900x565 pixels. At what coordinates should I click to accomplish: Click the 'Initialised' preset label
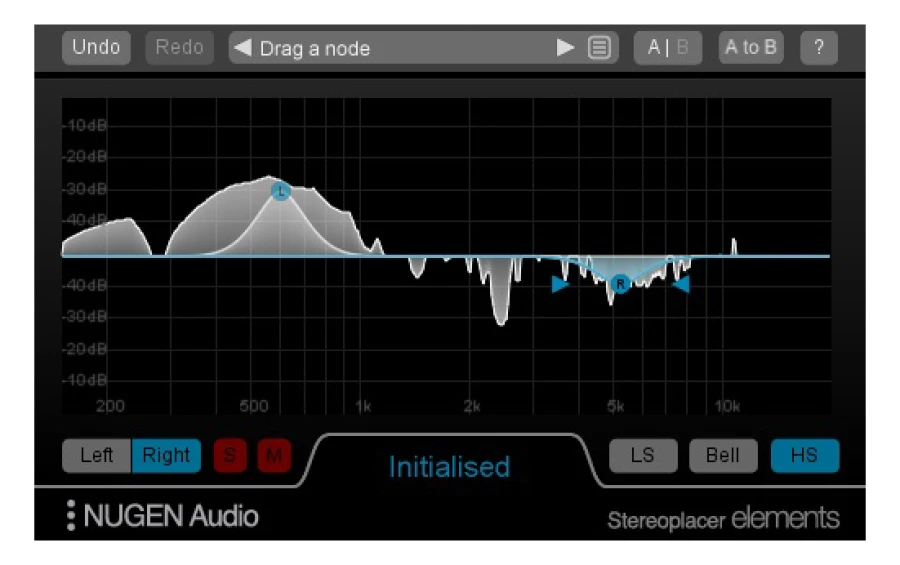tap(449, 467)
